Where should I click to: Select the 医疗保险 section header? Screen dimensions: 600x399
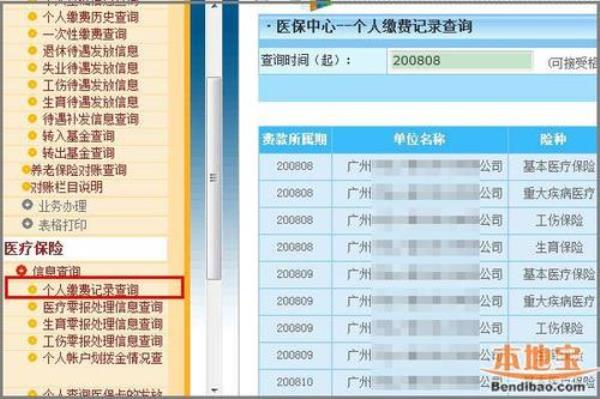34,248
